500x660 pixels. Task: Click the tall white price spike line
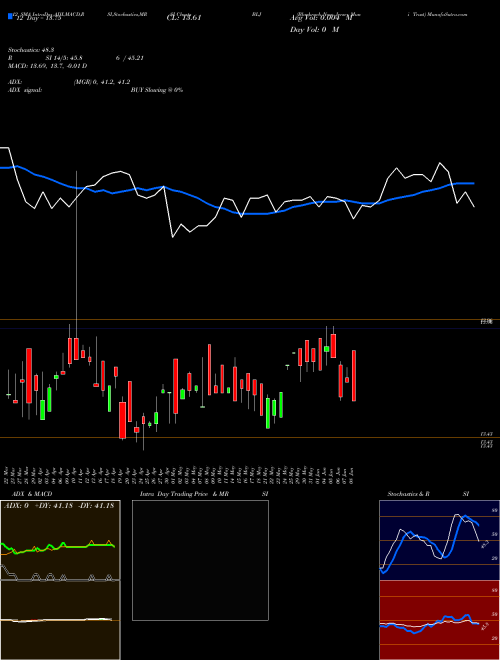(76, 255)
